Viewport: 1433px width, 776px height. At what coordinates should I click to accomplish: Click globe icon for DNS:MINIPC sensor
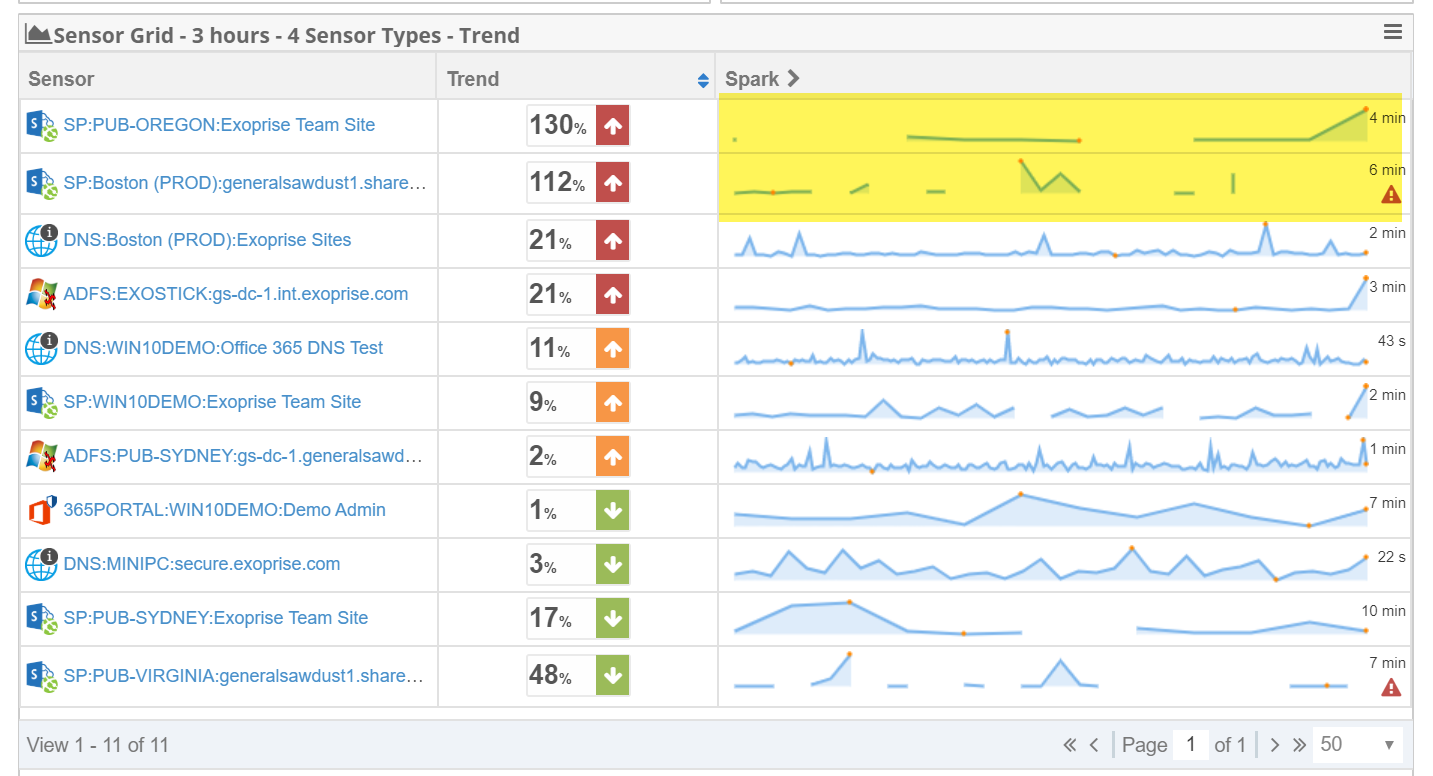[x=41, y=564]
